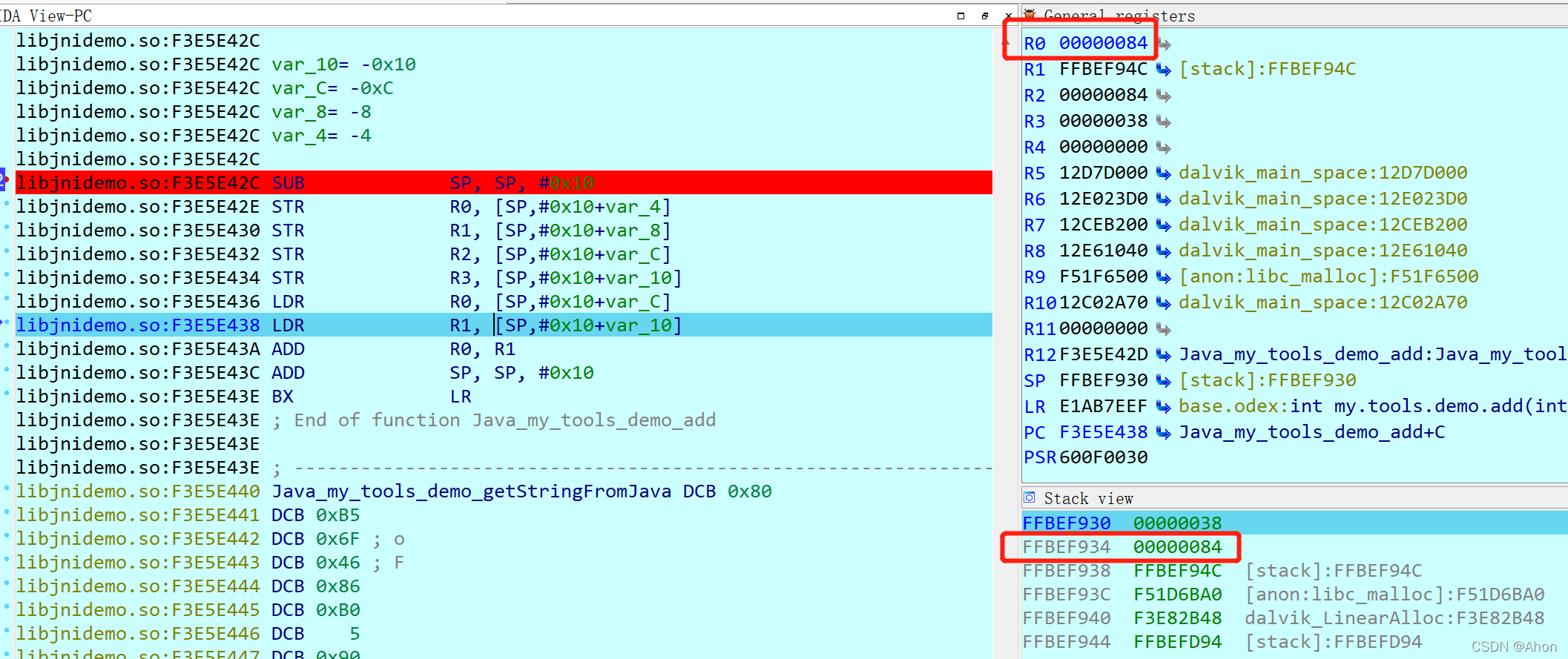1568x659 pixels.
Task: Select ADD SP, SP, #0x10 line
Action: pos(504,373)
